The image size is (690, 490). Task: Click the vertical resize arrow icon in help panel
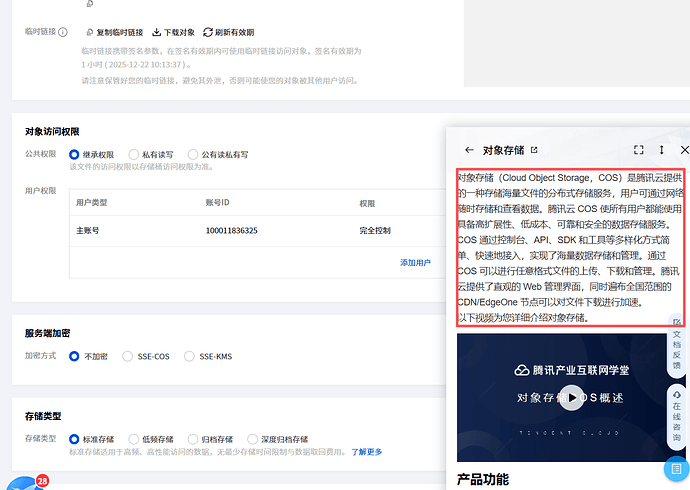point(661,150)
